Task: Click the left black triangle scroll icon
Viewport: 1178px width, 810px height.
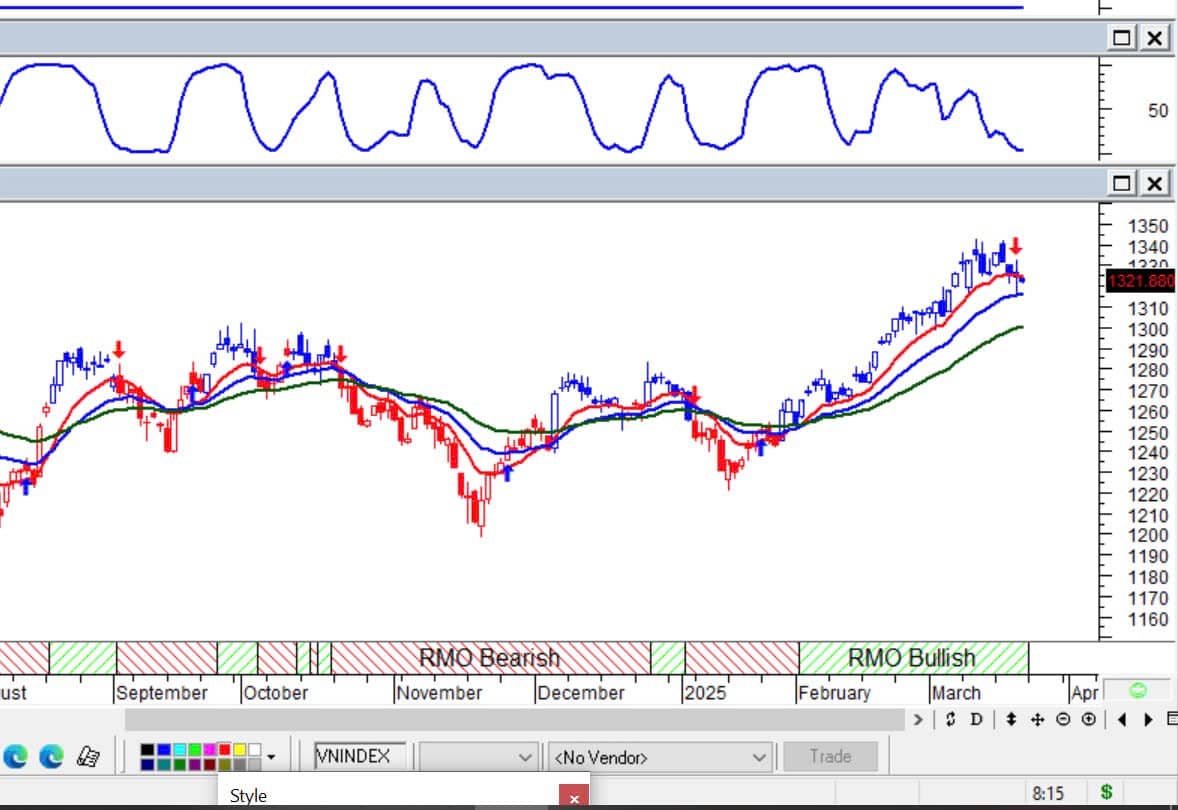Action: tap(1122, 719)
